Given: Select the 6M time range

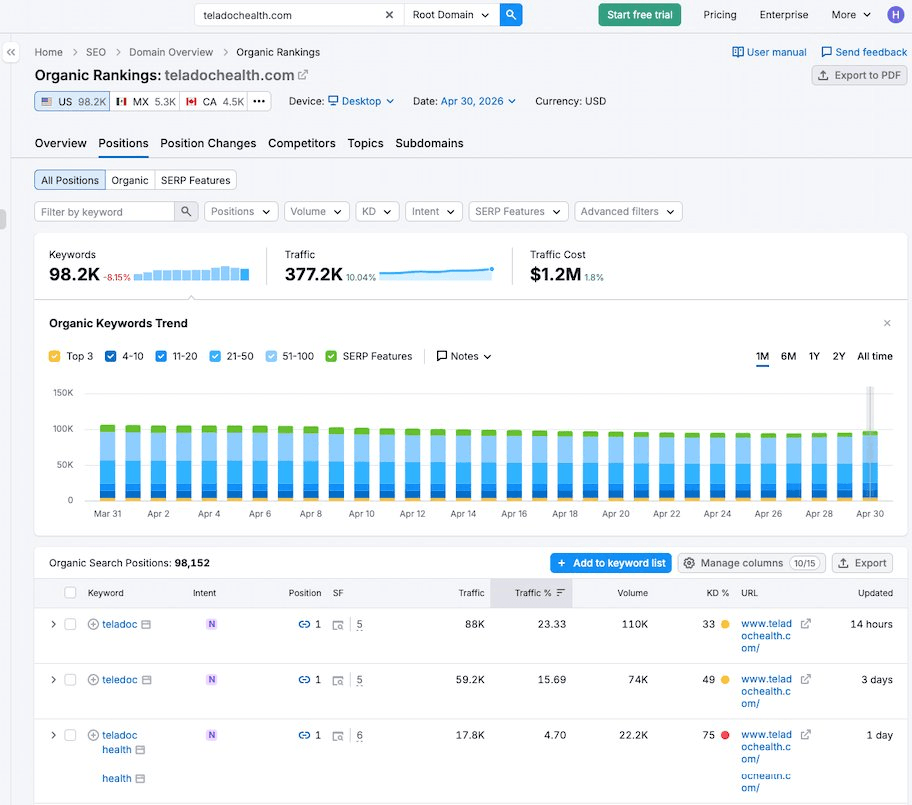Looking at the screenshot, I should [x=788, y=356].
